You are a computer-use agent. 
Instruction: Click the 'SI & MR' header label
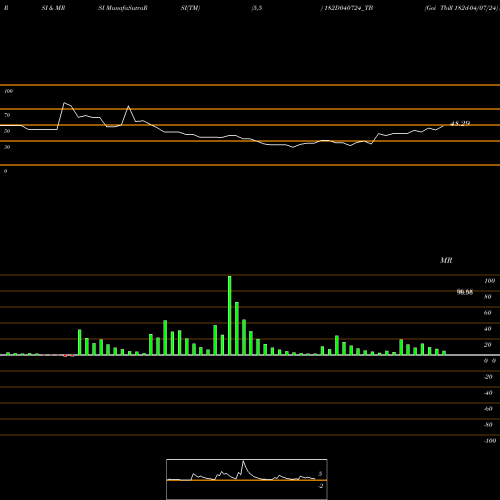tap(53, 8)
